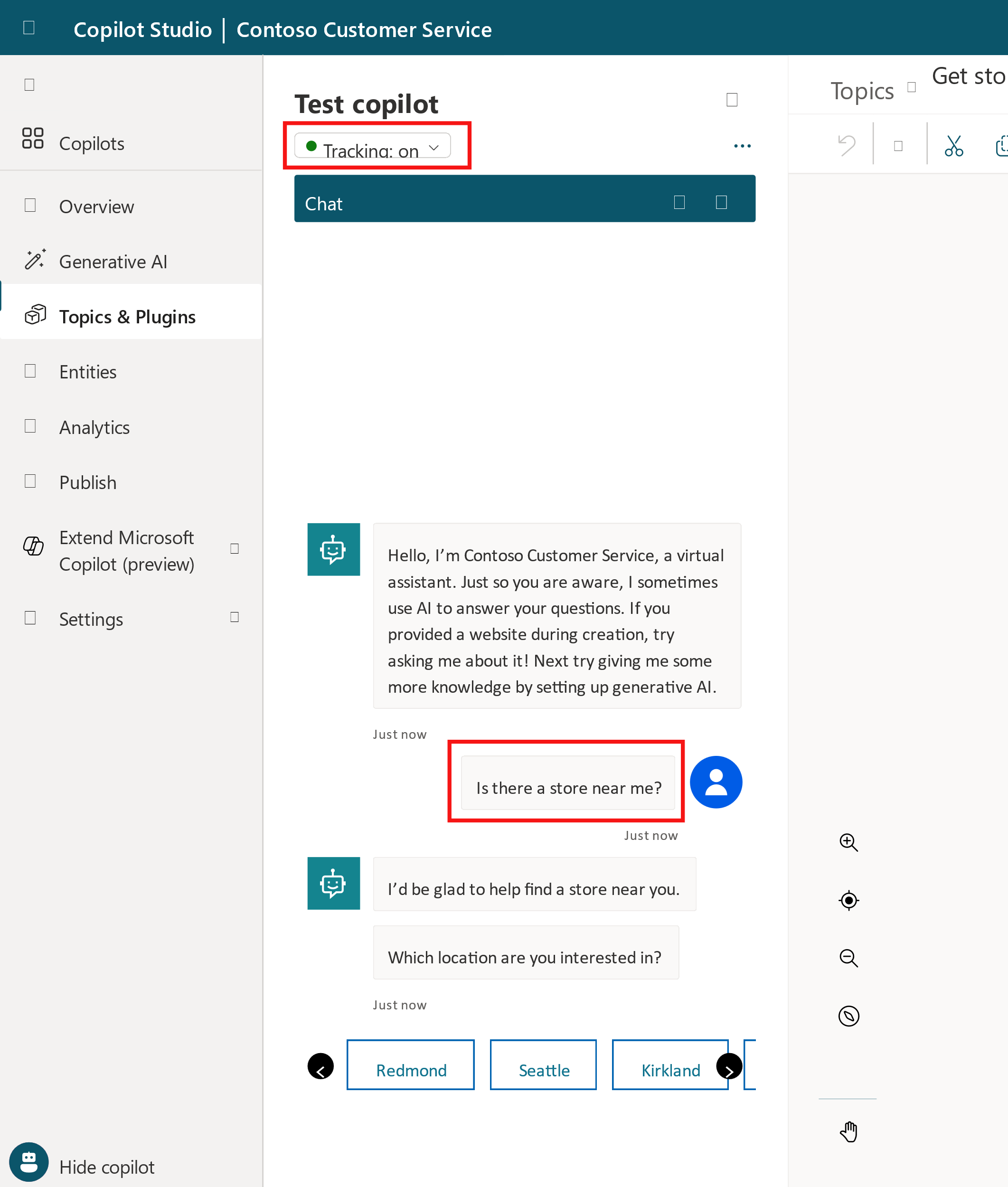Click the icon left of Copilot Studio title
The image size is (1008, 1187).
(29, 28)
